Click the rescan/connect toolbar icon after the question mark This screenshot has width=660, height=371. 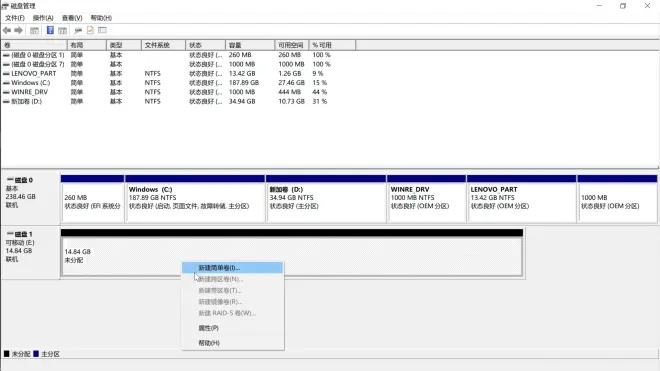(78, 30)
